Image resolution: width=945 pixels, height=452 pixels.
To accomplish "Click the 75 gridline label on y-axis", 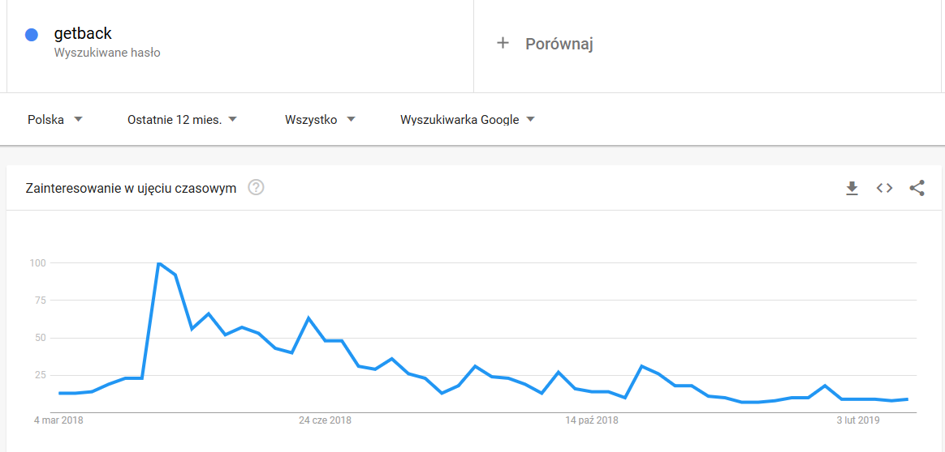I will pos(41,300).
